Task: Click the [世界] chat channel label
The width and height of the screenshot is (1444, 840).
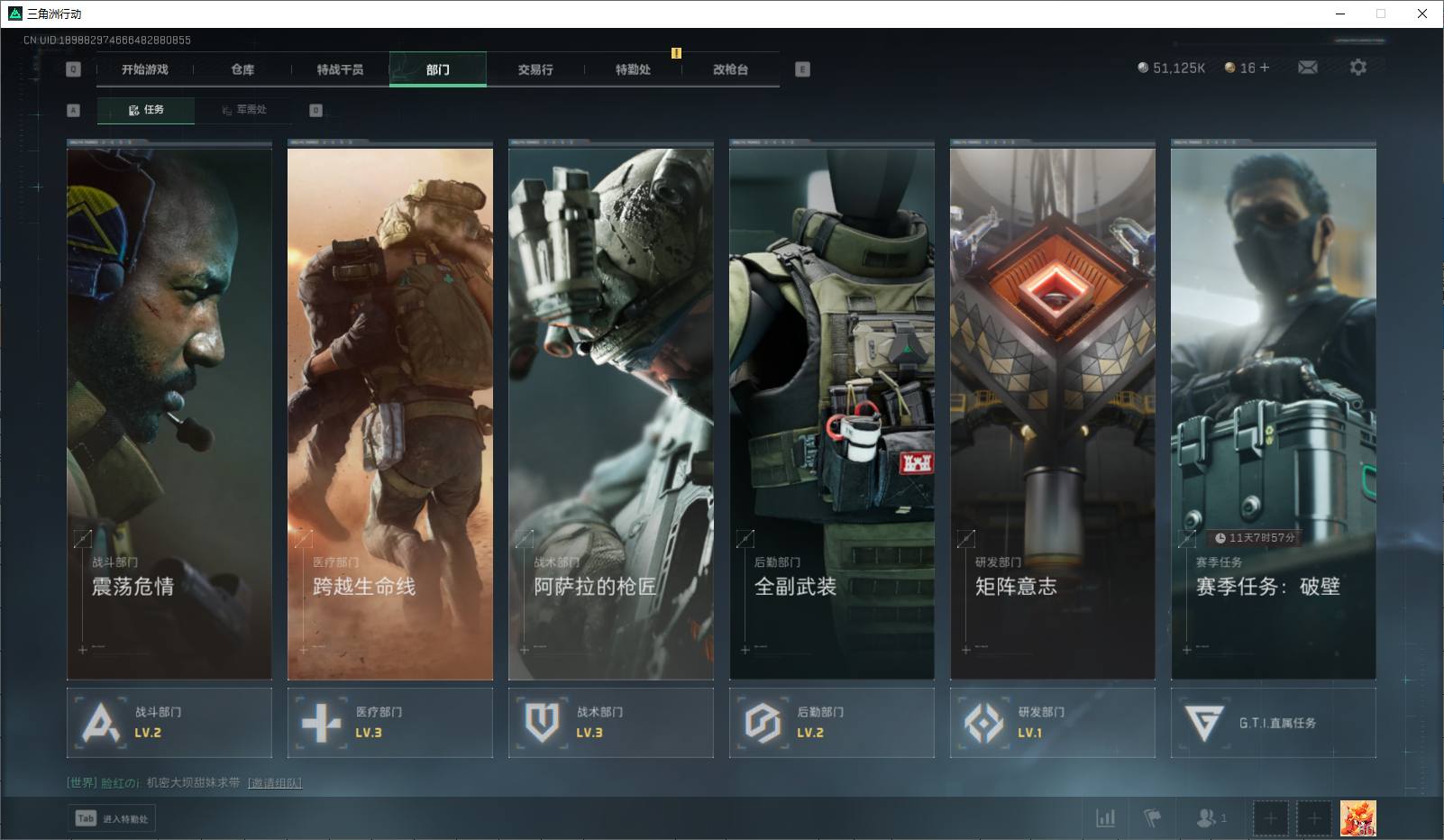Action: [x=81, y=782]
